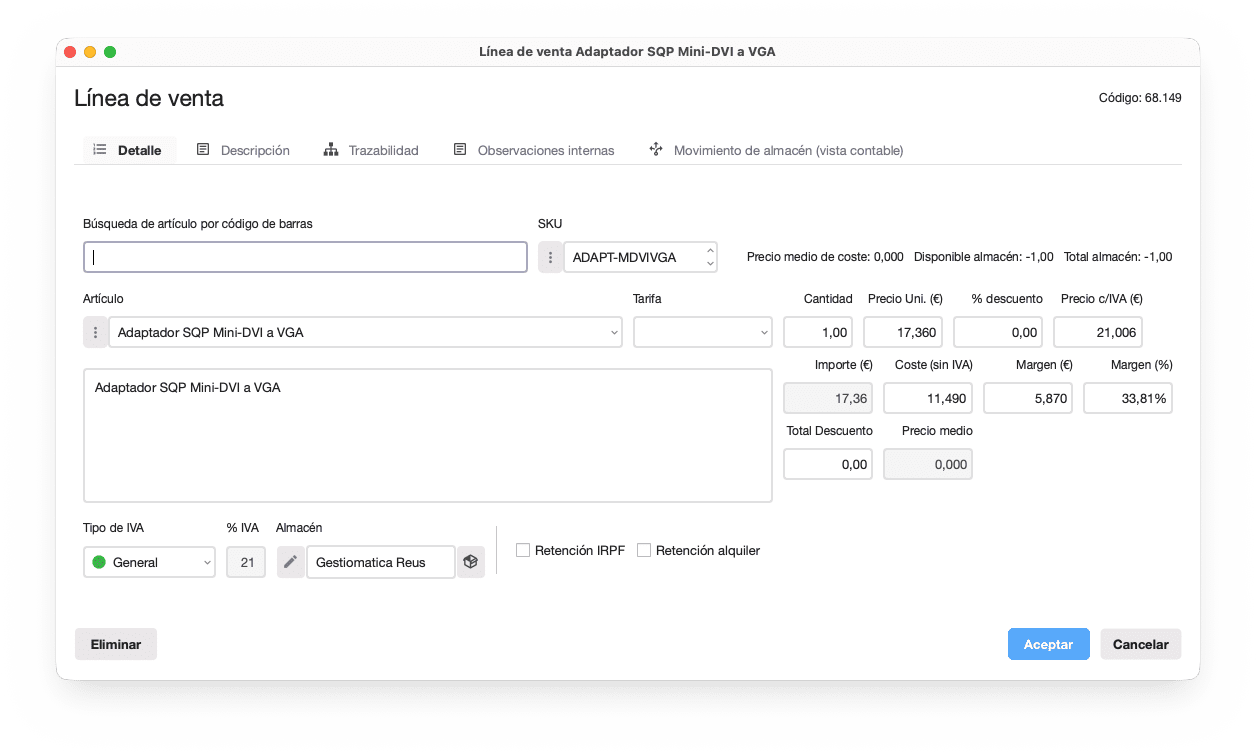This screenshot has width=1256, height=754.
Task: Click the Cancelar button
Action: click(1140, 644)
